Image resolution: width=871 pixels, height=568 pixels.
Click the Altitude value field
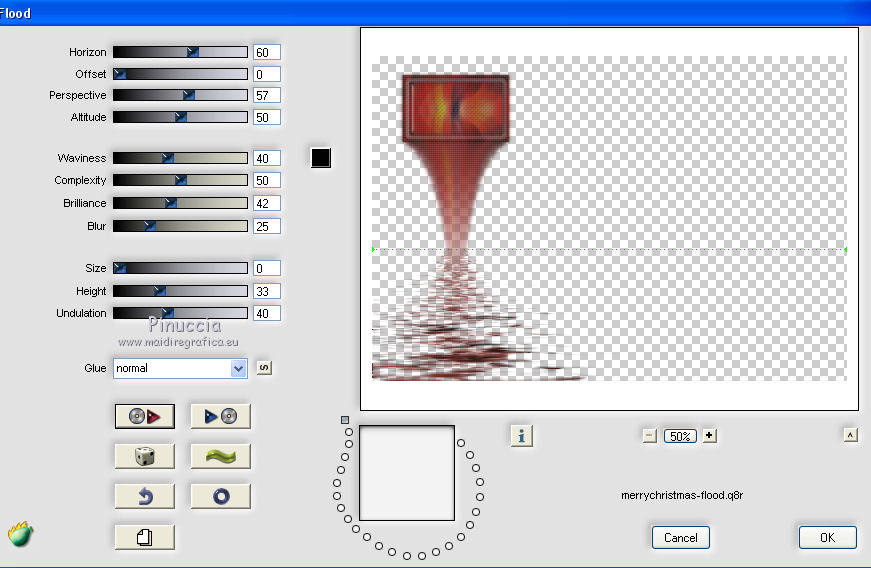click(267, 117)
